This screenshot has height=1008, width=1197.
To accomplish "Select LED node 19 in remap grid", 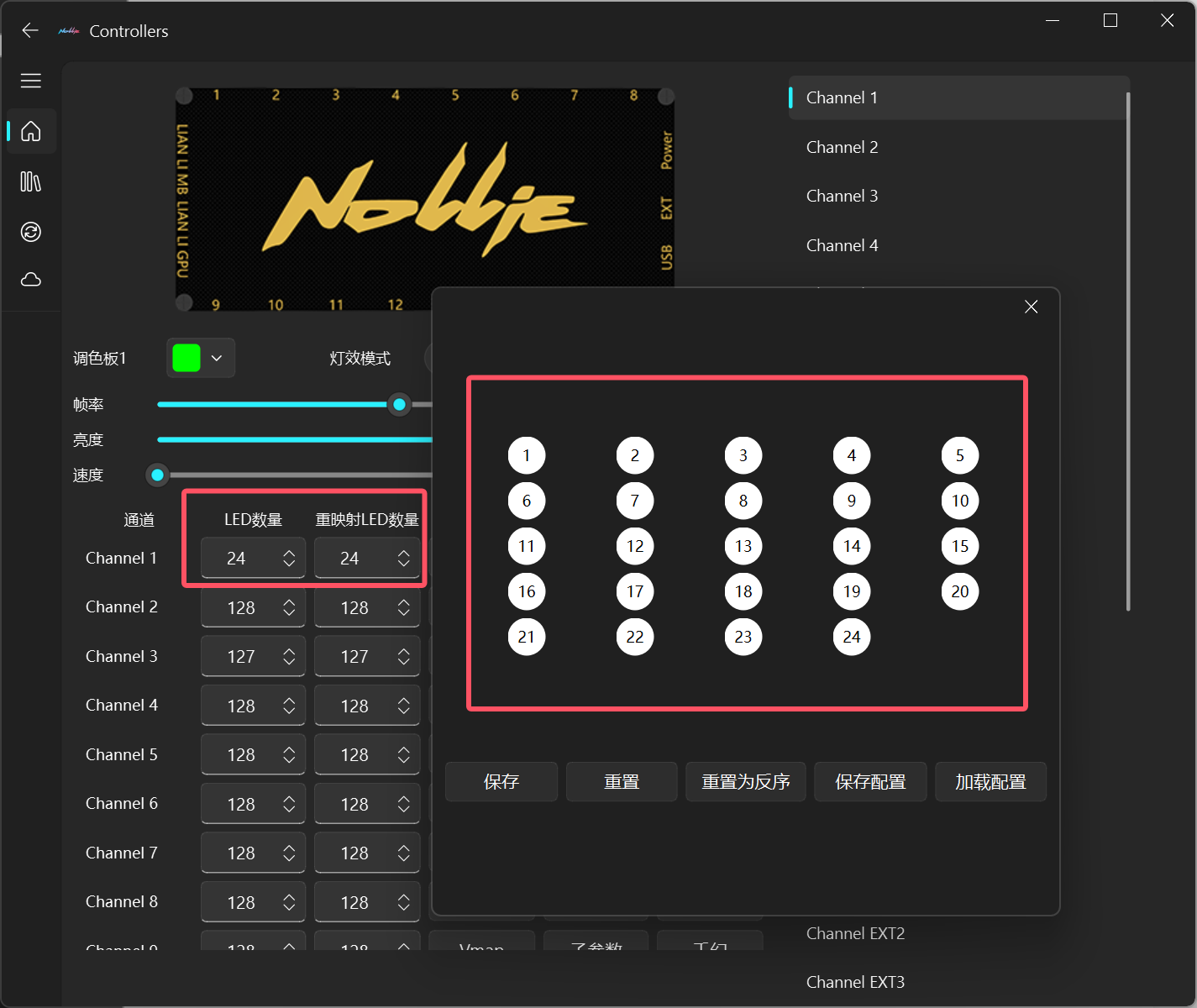I will 852,592.
